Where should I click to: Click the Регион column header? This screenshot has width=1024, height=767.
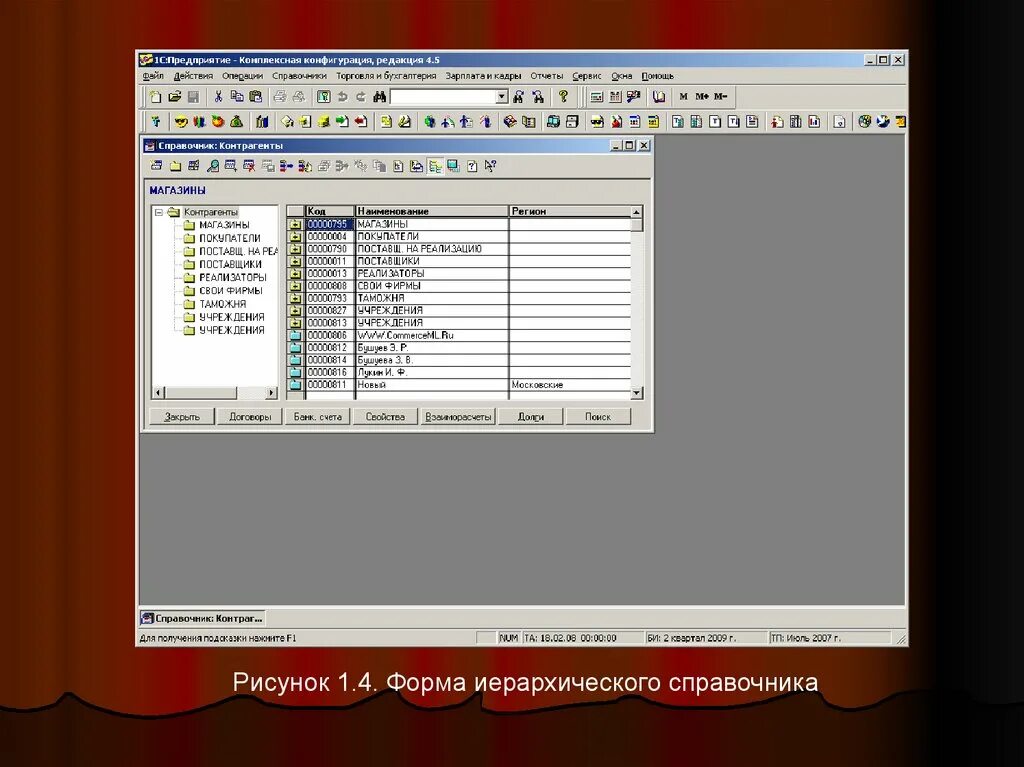[x=570, y=211]
